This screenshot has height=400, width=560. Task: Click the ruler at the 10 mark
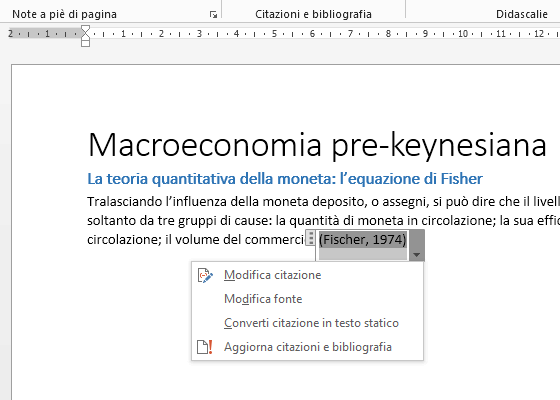coord(463,34)
